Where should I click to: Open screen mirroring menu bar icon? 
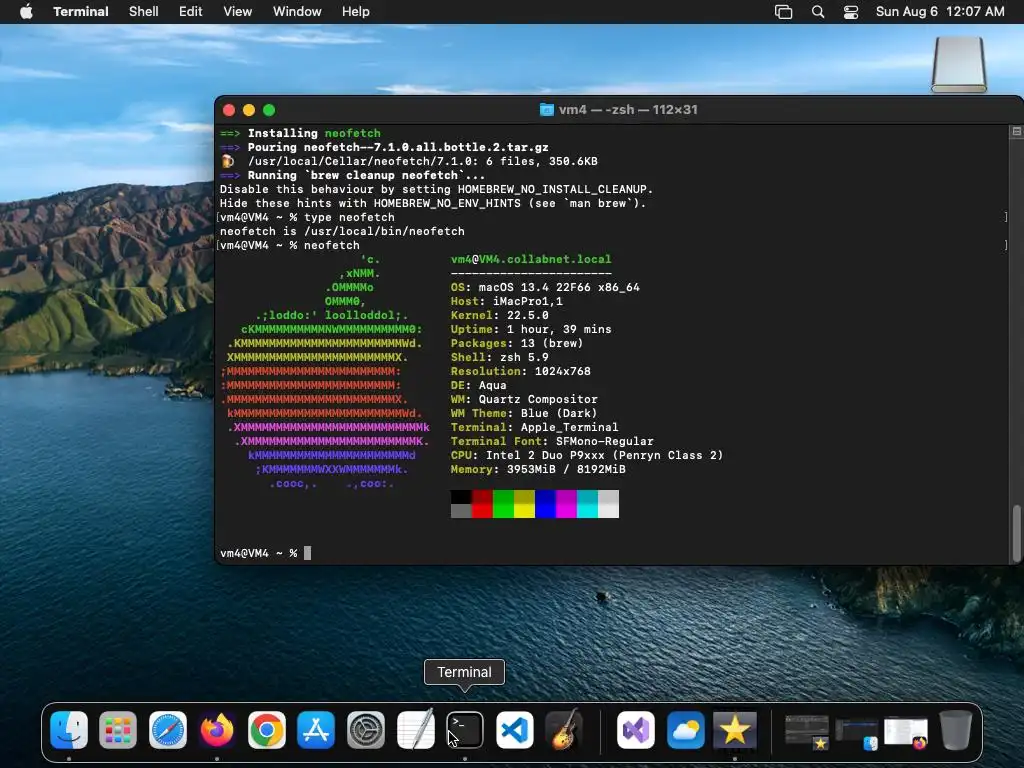[783, 12]
